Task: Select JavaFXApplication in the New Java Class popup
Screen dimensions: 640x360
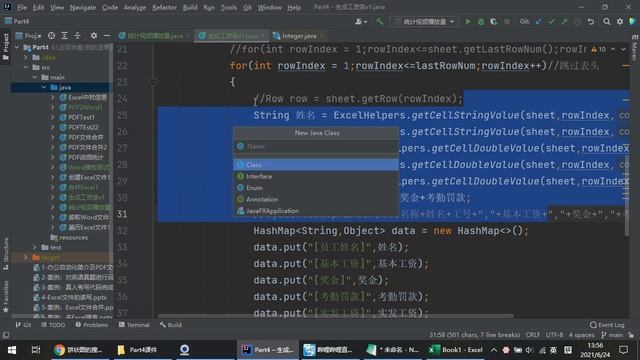Action: coord(316,211)
